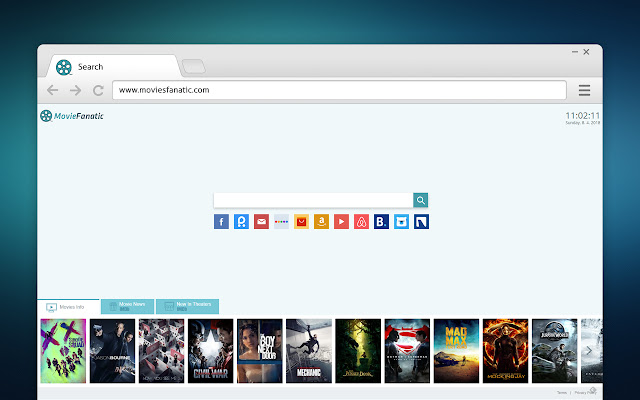640x400 pixels.
Task: Switch to the Movies Info tab
Action: (68, 307)
